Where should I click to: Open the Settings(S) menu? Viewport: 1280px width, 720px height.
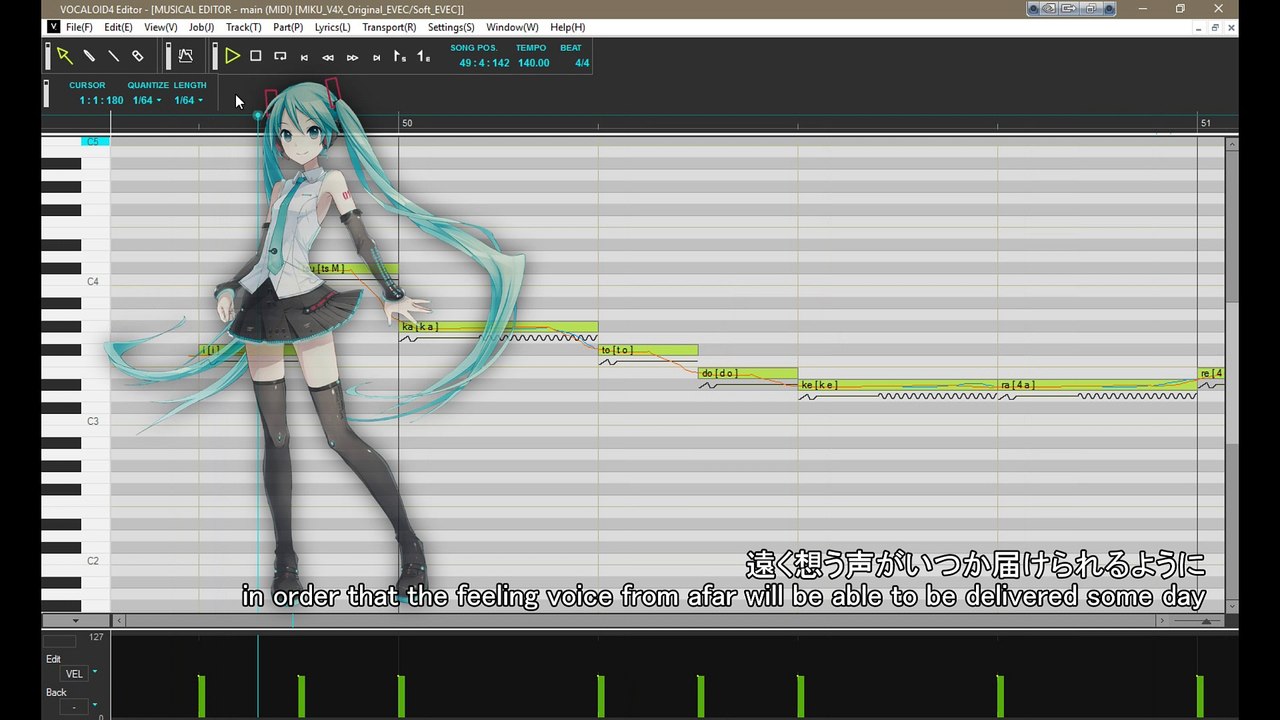pos(451,27)
